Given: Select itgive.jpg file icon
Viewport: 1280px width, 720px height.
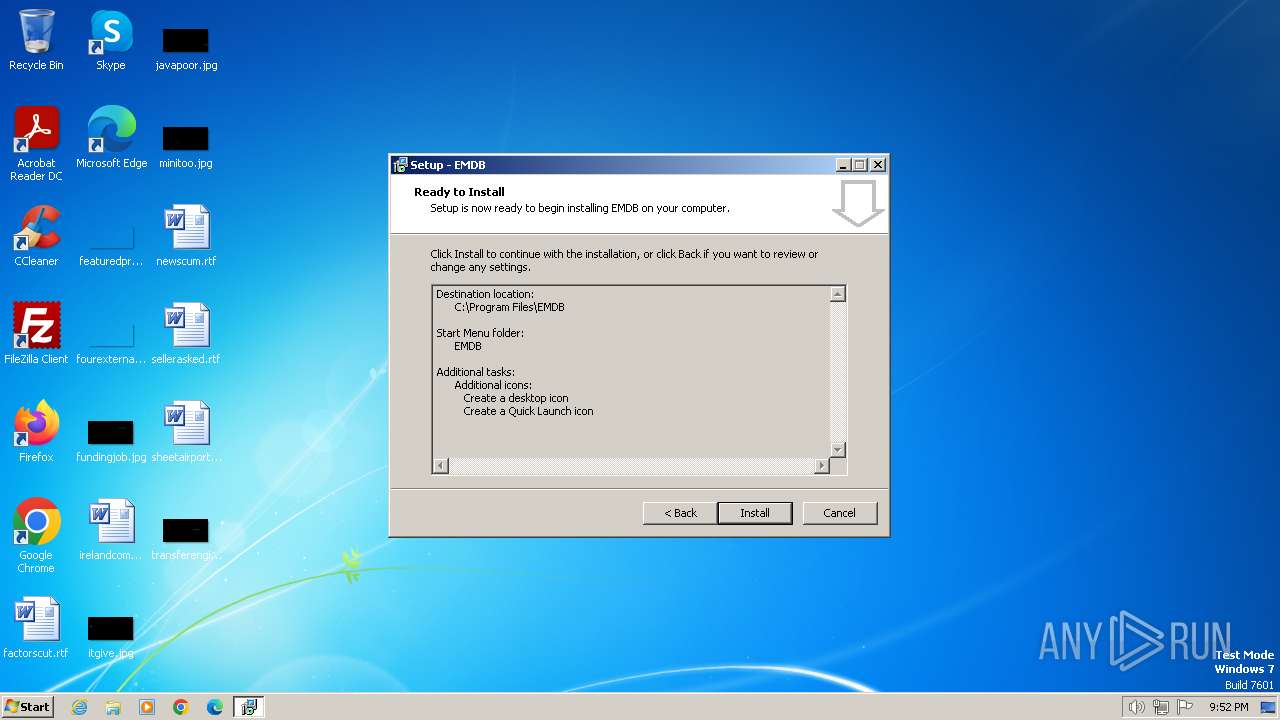Looking at the screenshot, I should point(111,636).
